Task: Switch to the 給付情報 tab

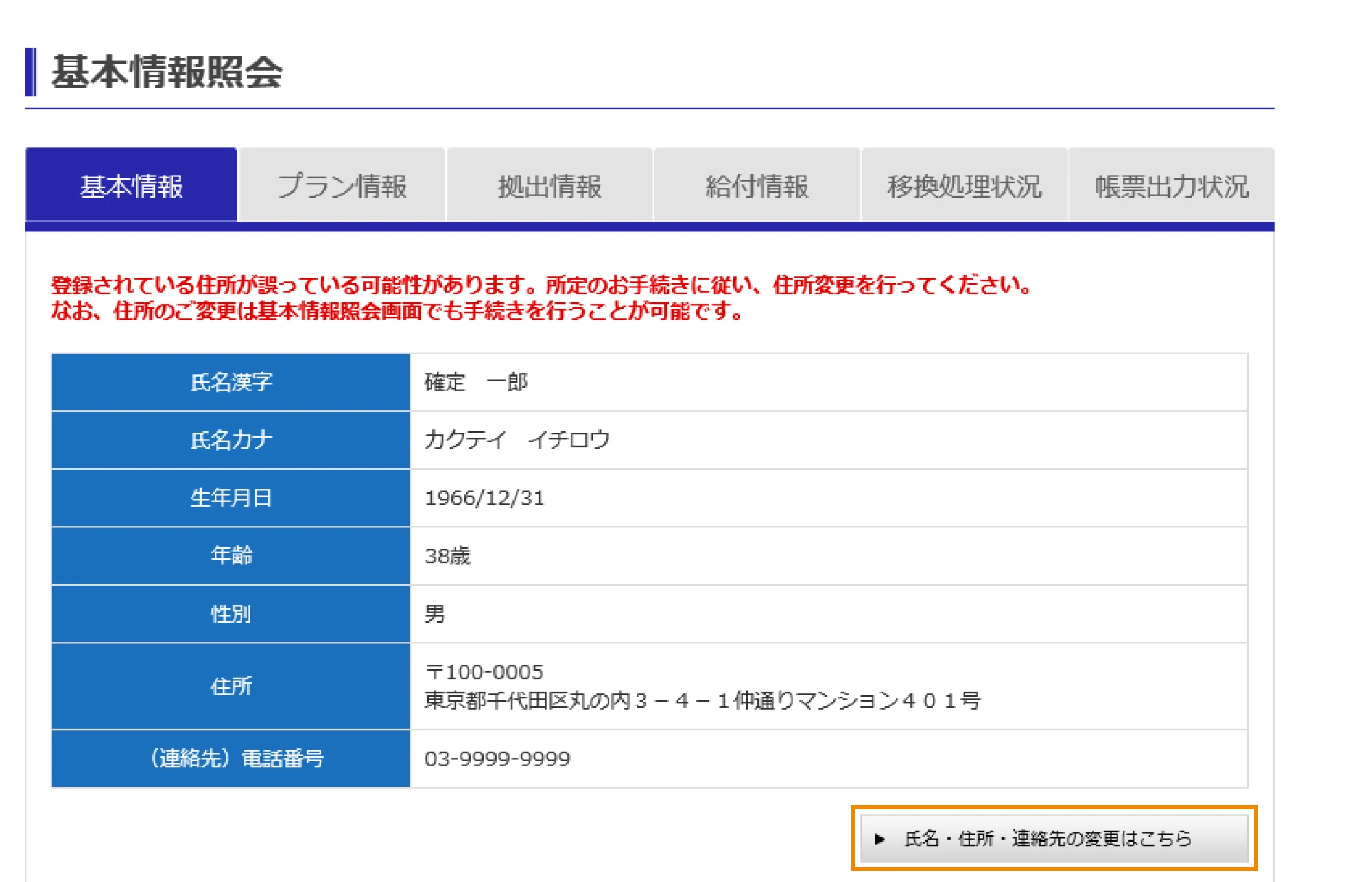Action: tap(757, 186)
